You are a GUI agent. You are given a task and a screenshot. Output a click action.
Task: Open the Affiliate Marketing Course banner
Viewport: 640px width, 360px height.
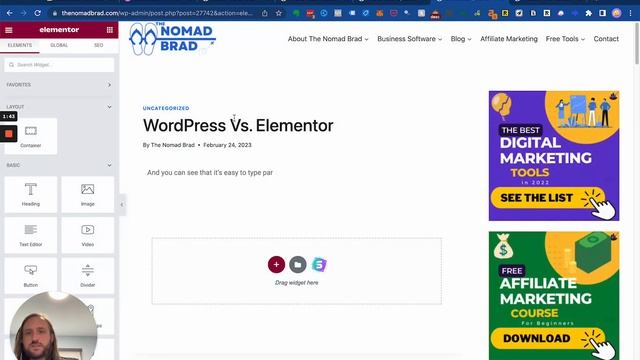(554, 296)
